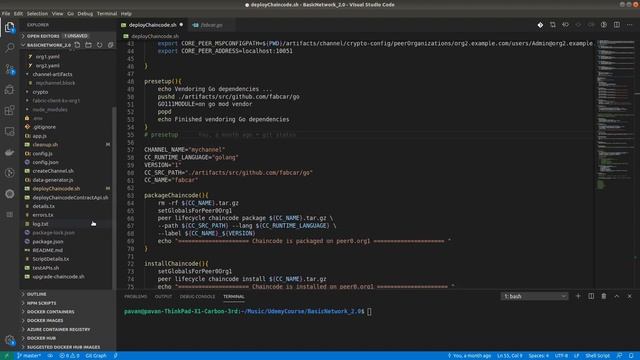Open the Terminal menu

point(107,13)
